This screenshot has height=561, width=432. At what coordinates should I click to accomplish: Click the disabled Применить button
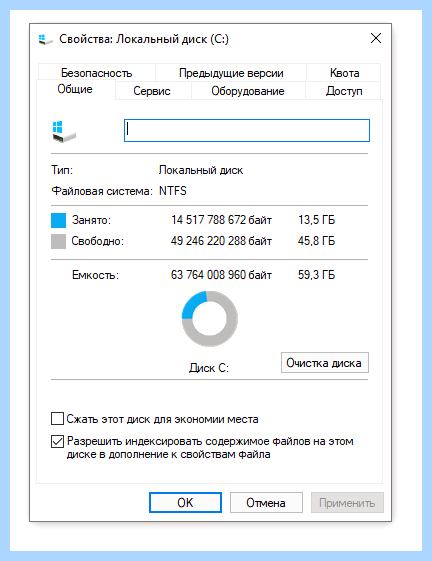click(x=347, y=503)
